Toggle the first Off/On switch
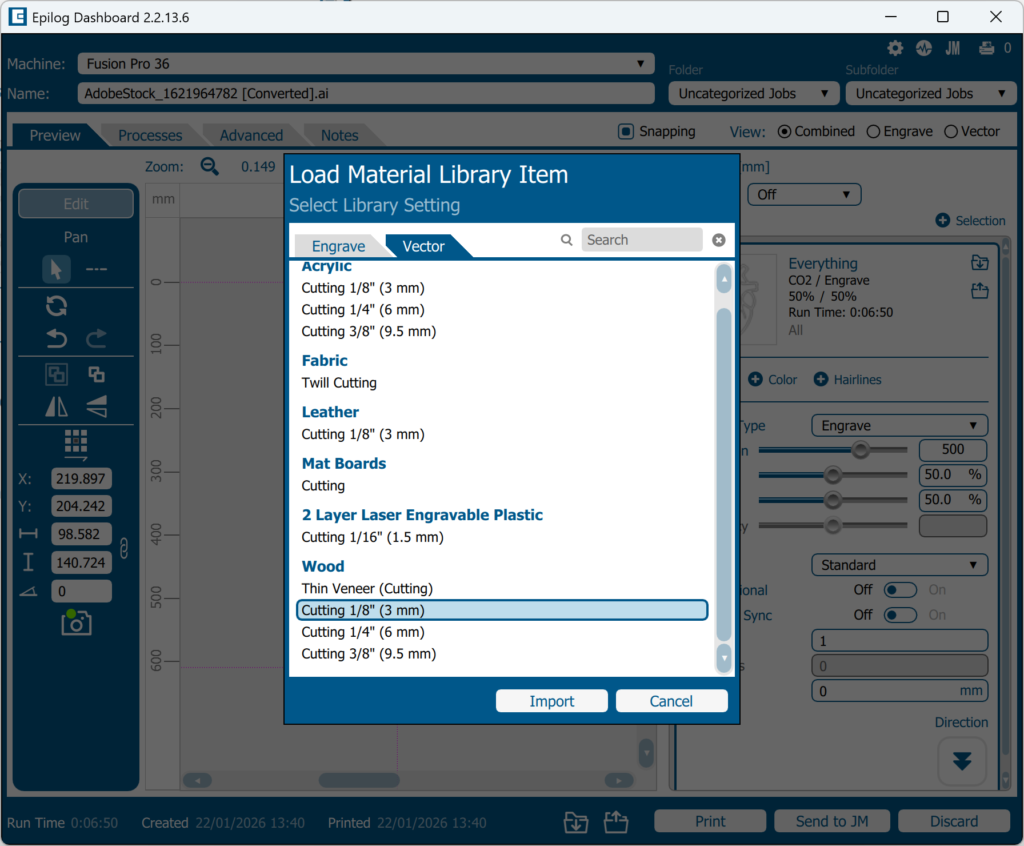 point(900,590)
